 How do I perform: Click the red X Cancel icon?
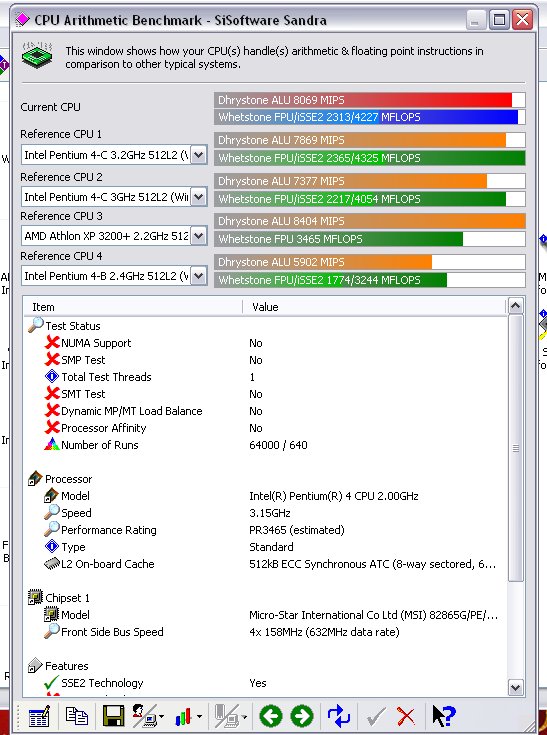[x=405, y=716]
